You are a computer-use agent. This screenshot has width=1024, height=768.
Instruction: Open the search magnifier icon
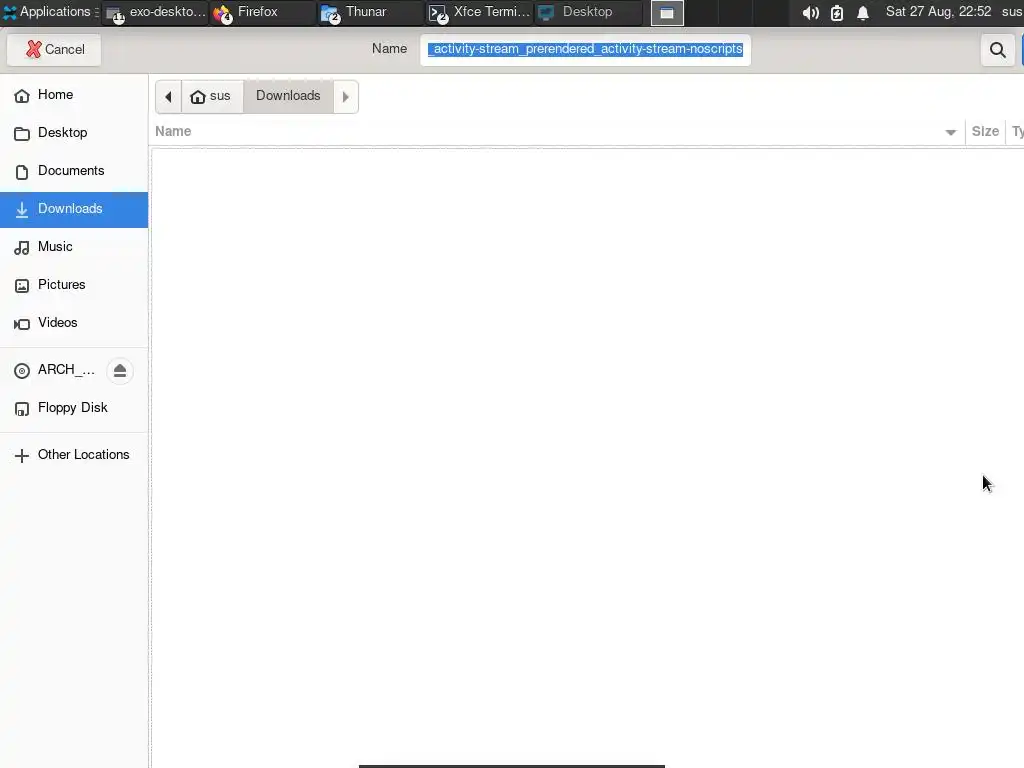point(997,50)
